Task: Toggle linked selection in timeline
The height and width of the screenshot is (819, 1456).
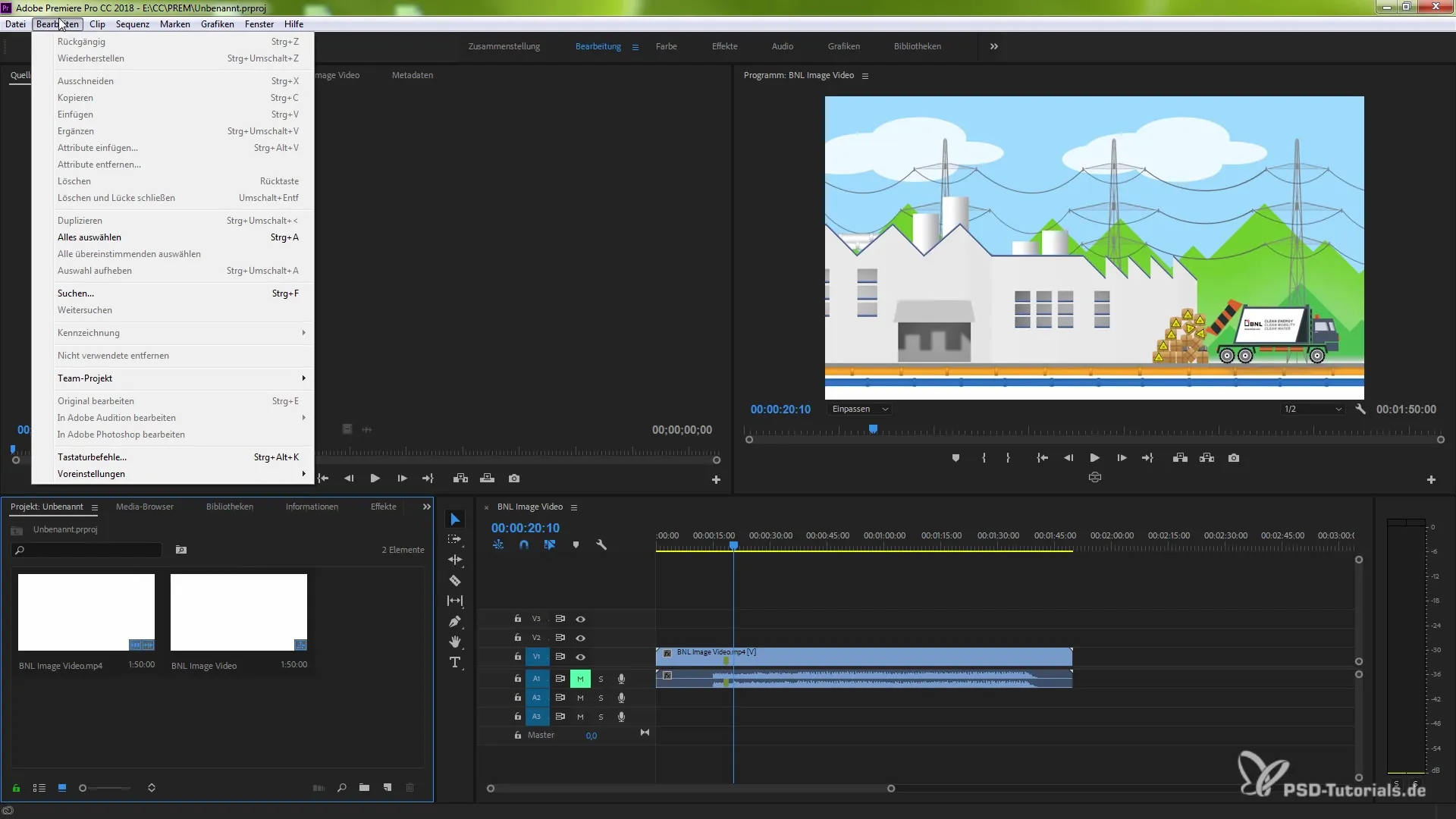Action: tap(550, 544)
